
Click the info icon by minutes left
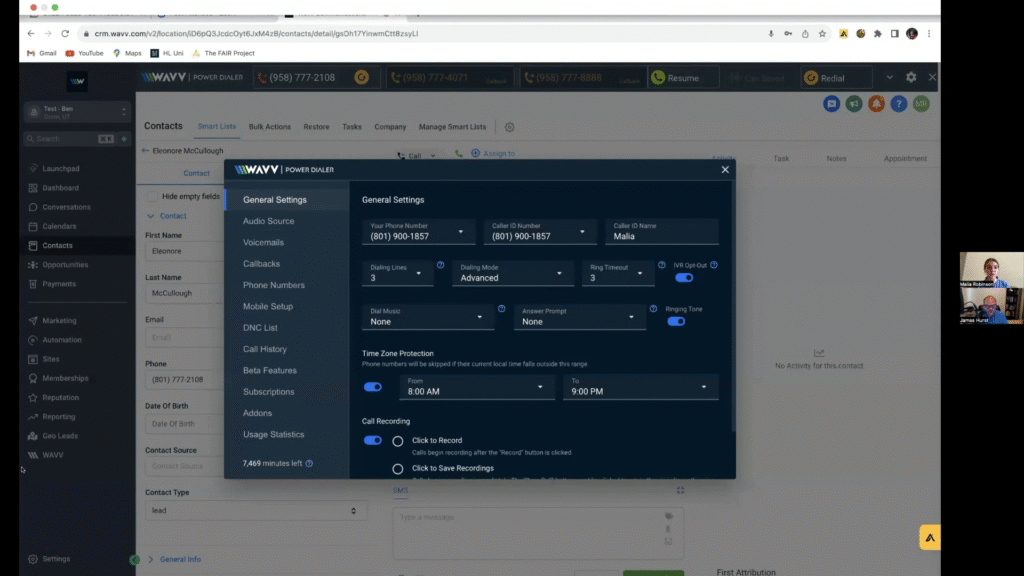[x=310, y=464]
